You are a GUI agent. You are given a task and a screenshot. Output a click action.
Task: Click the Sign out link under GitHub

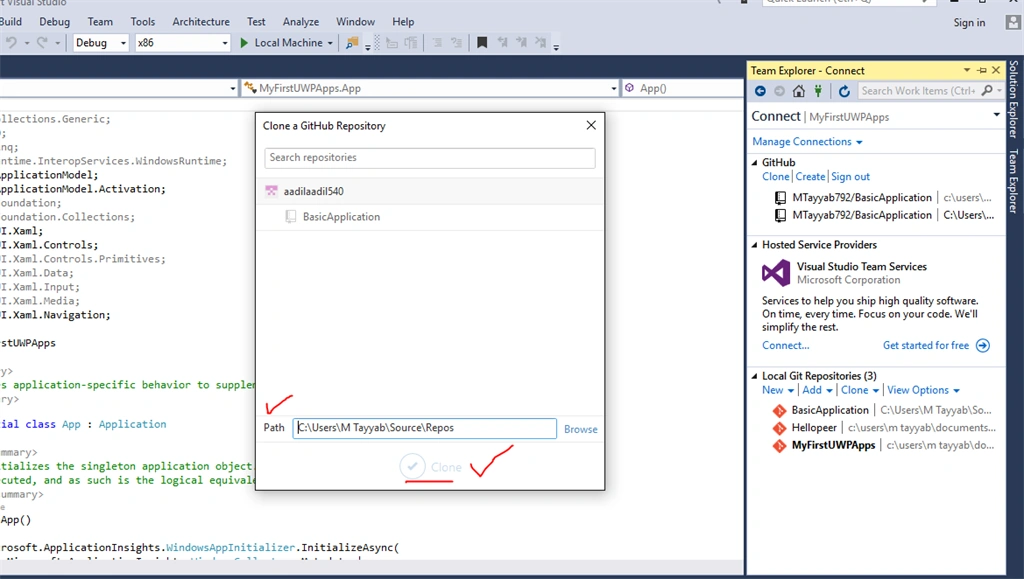point(850,176)
